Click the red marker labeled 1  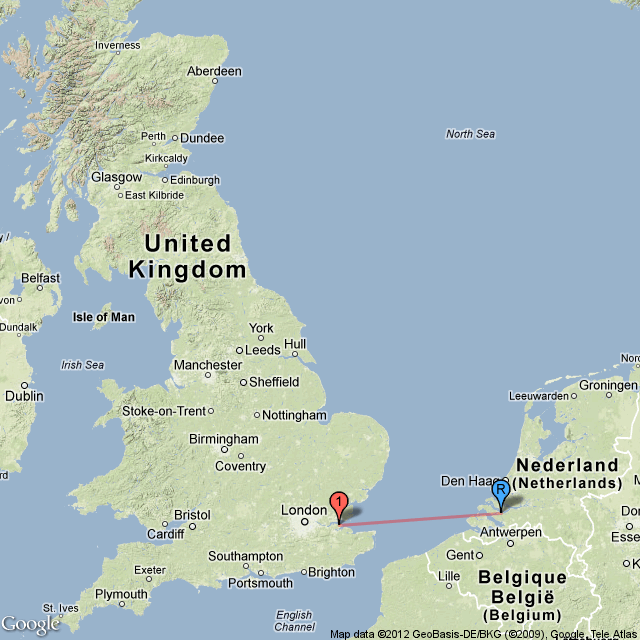339,506
